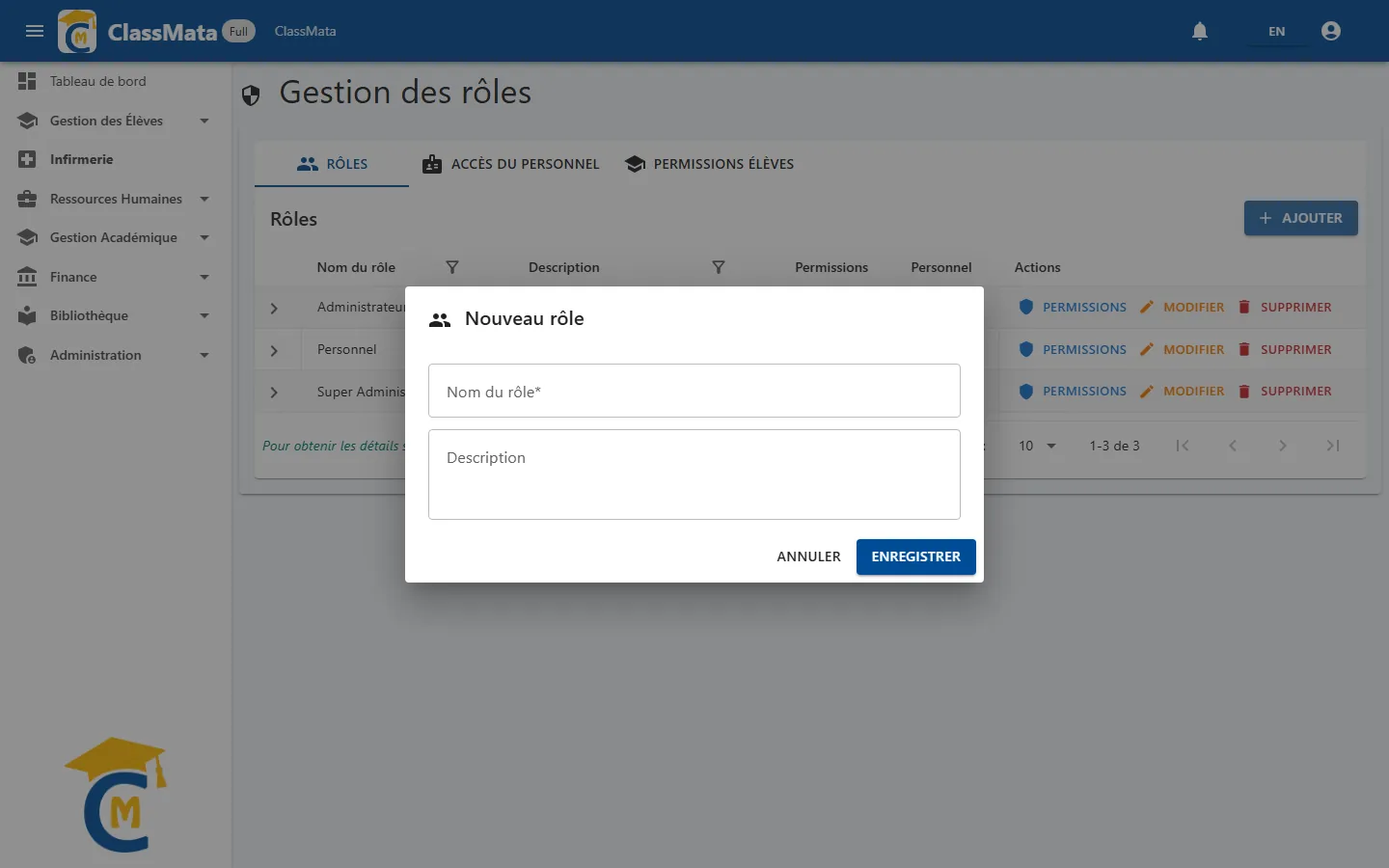Click SUPPRIMER for the Super Admin role

(1285, 391)
